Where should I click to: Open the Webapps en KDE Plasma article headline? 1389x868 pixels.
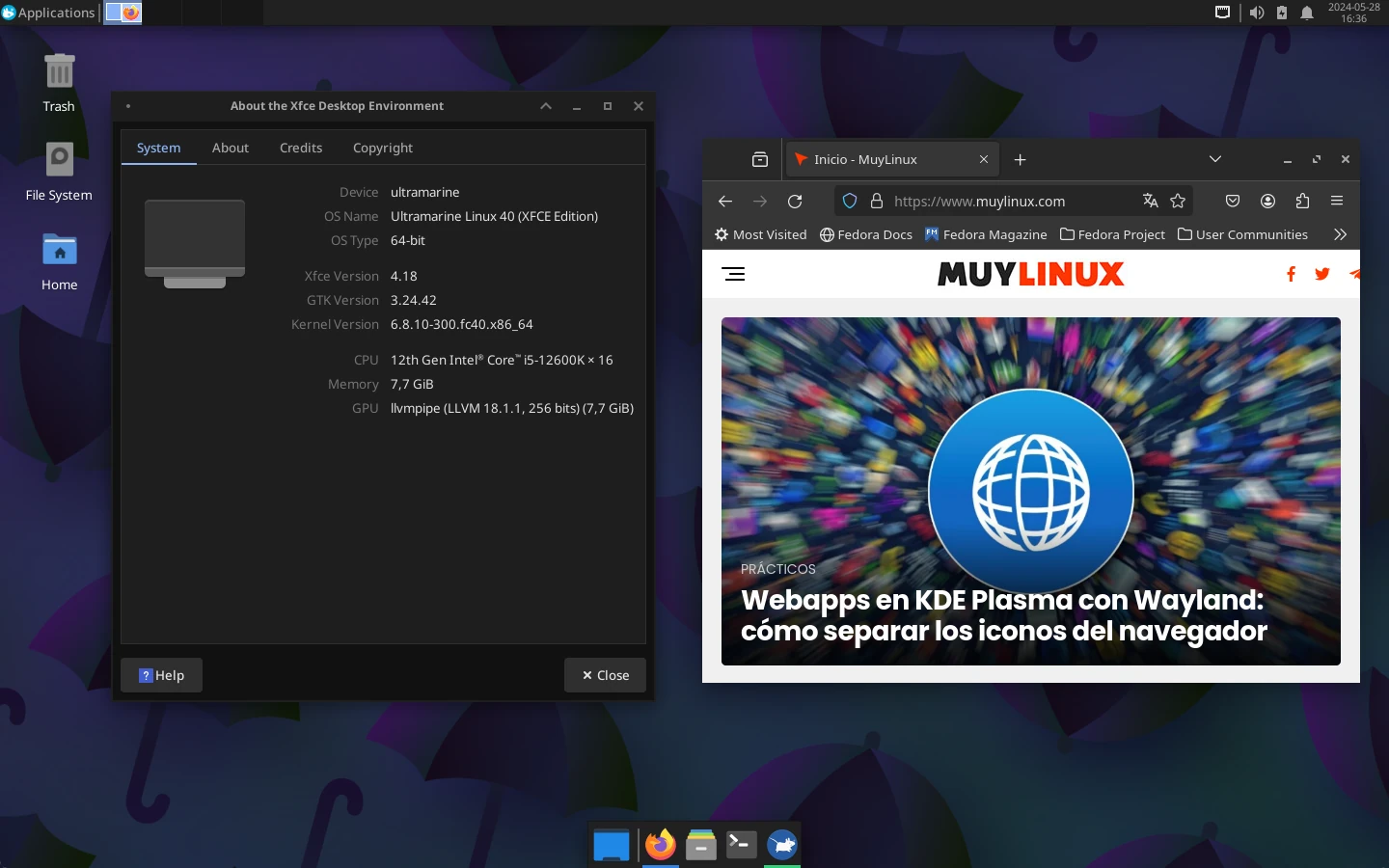click(1004, 615)
